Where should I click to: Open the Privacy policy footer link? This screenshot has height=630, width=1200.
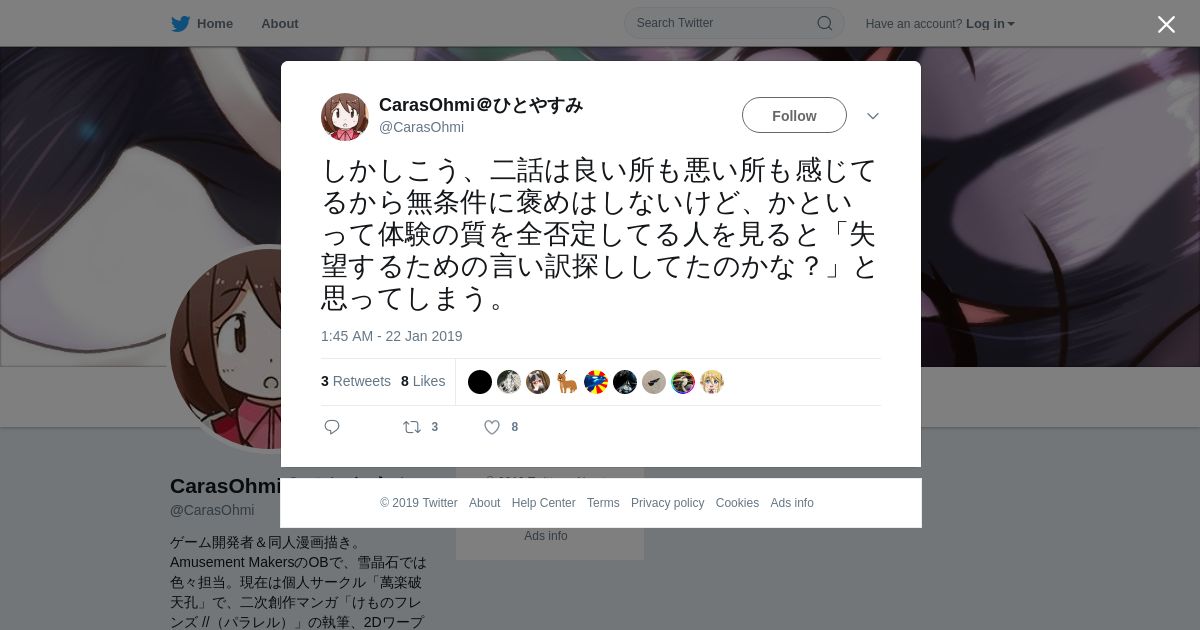click(668, 503)
